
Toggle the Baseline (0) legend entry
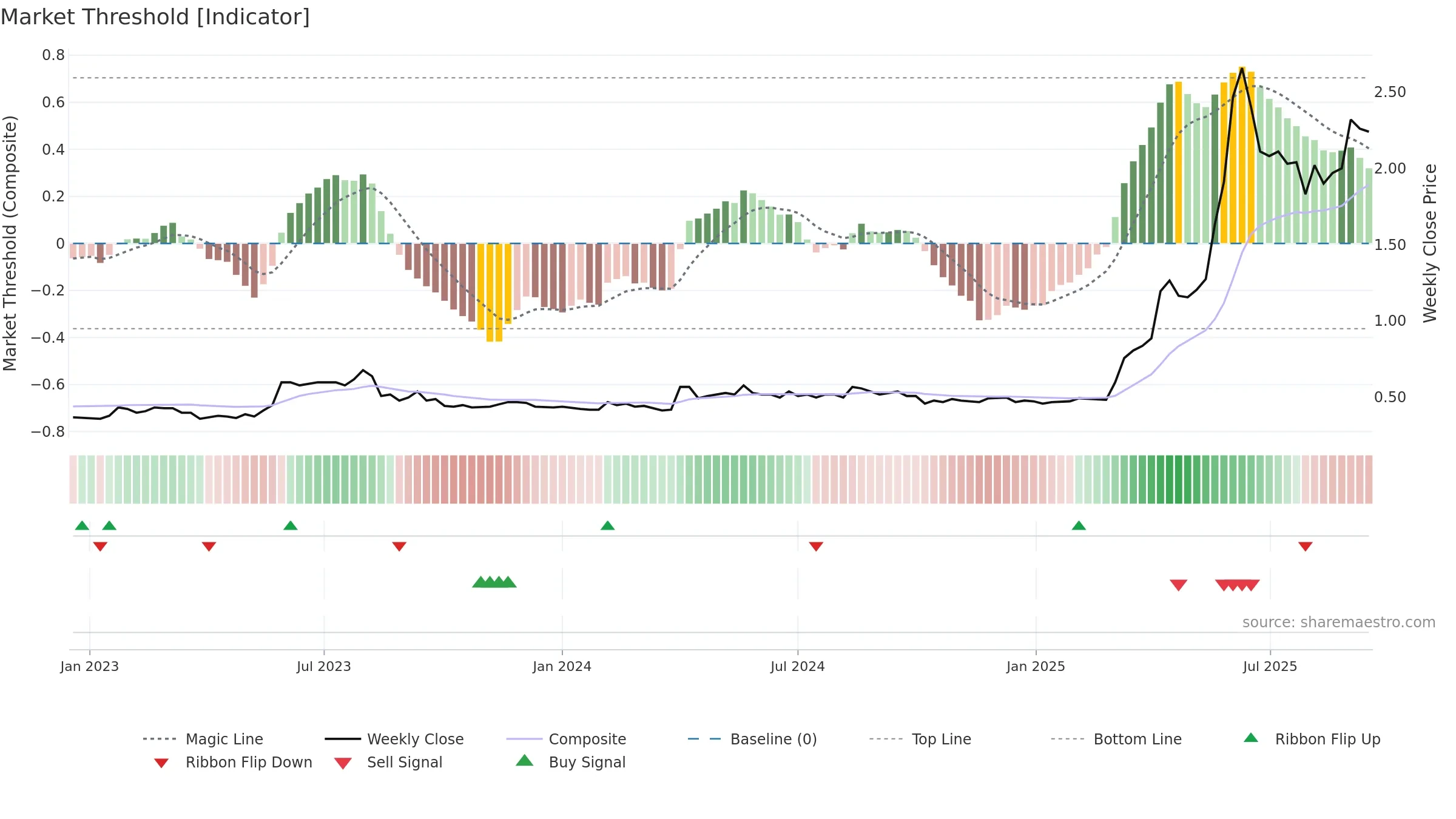coord(752,739)
